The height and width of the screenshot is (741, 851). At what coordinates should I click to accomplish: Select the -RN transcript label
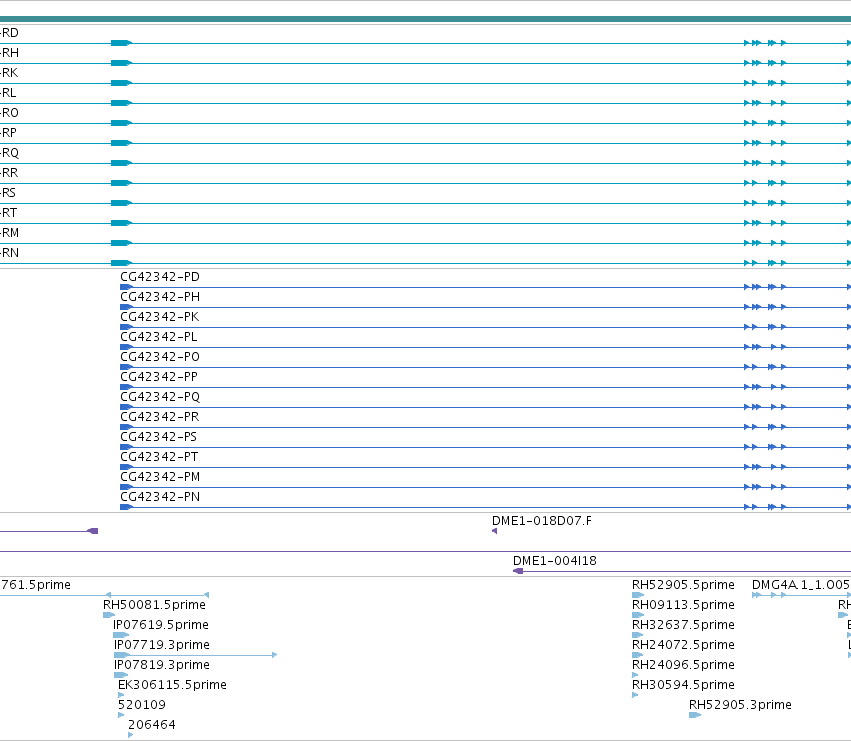[x=9, y=253]
